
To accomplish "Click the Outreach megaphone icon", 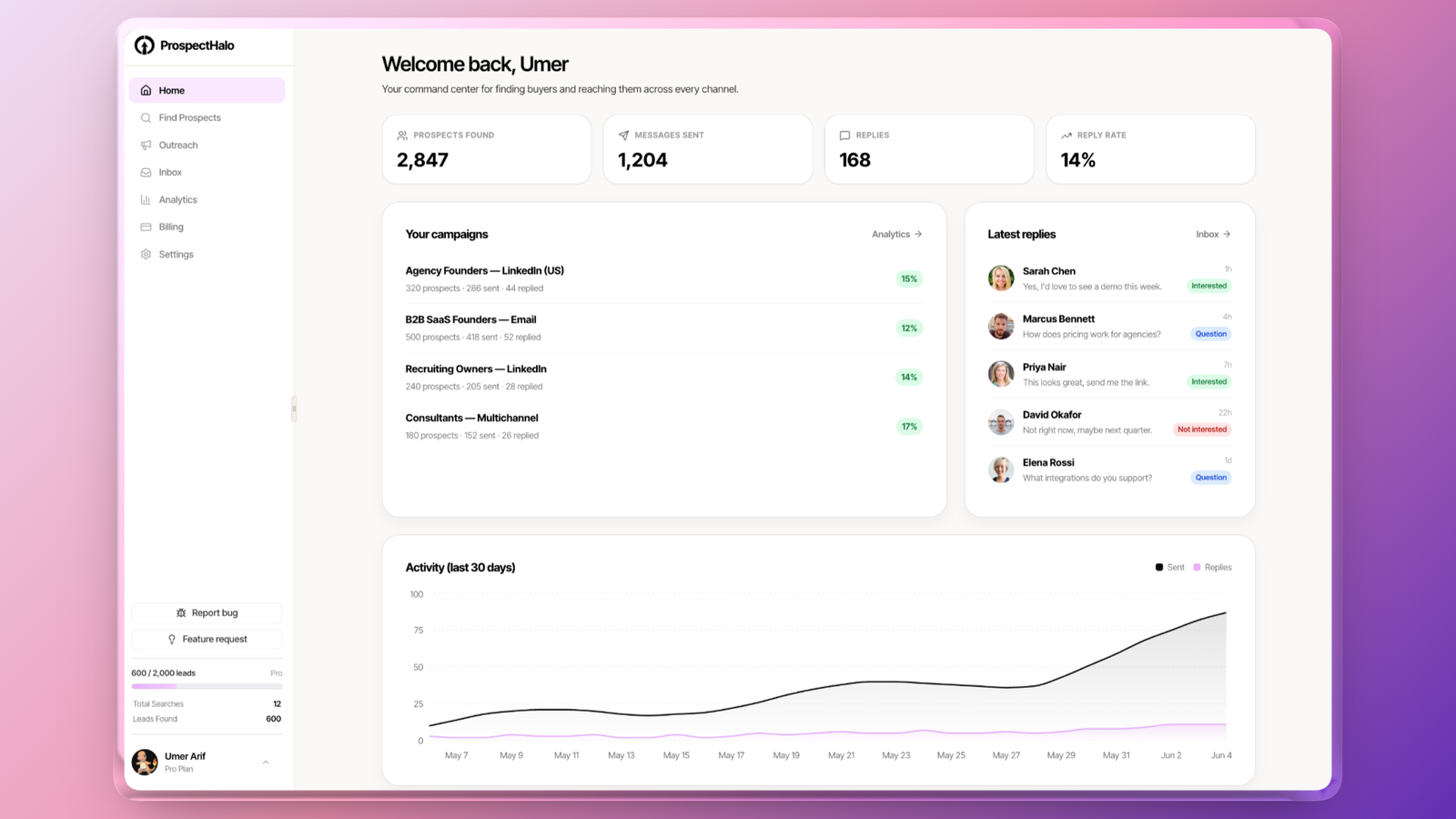I will click(146, 146).
